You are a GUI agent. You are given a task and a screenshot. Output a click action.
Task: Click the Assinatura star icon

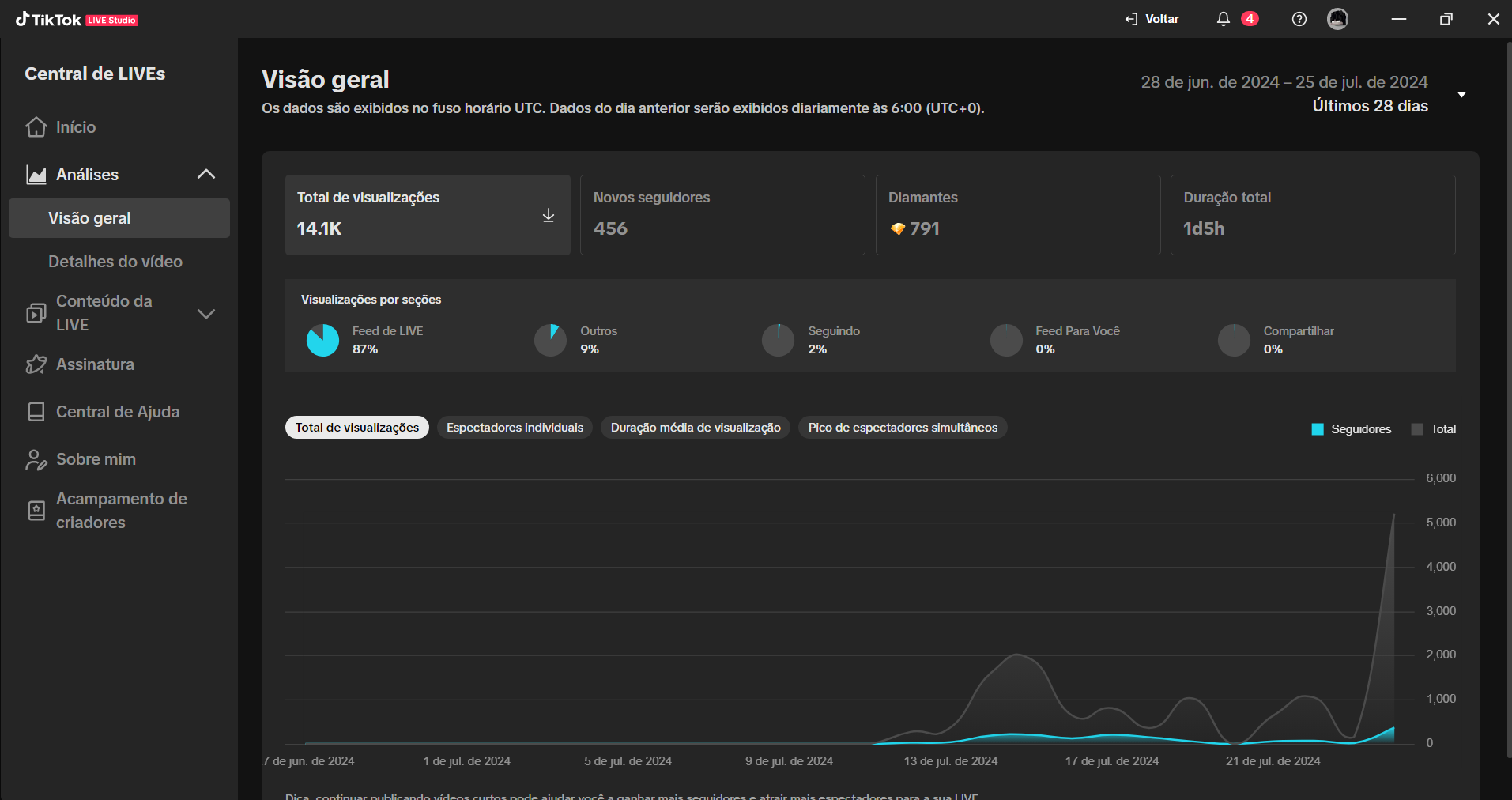36,364
